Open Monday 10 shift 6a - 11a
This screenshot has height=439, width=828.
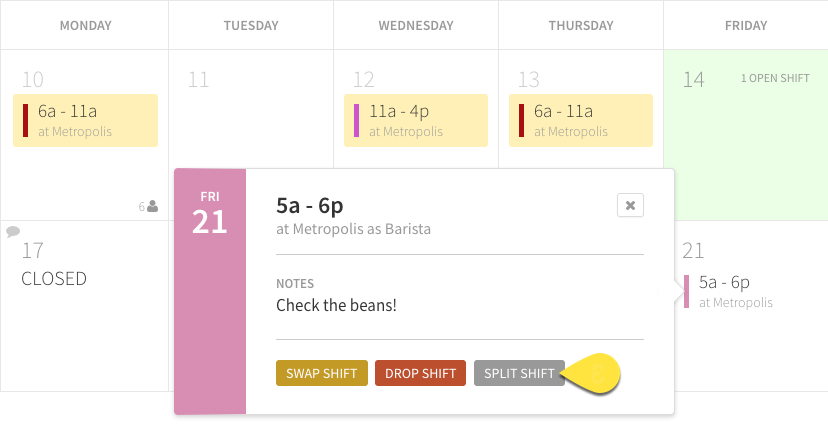(86, 120)
